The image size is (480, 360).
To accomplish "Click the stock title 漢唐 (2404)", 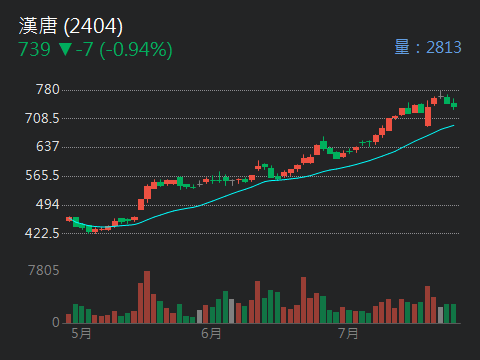I will tap(71, 26).
